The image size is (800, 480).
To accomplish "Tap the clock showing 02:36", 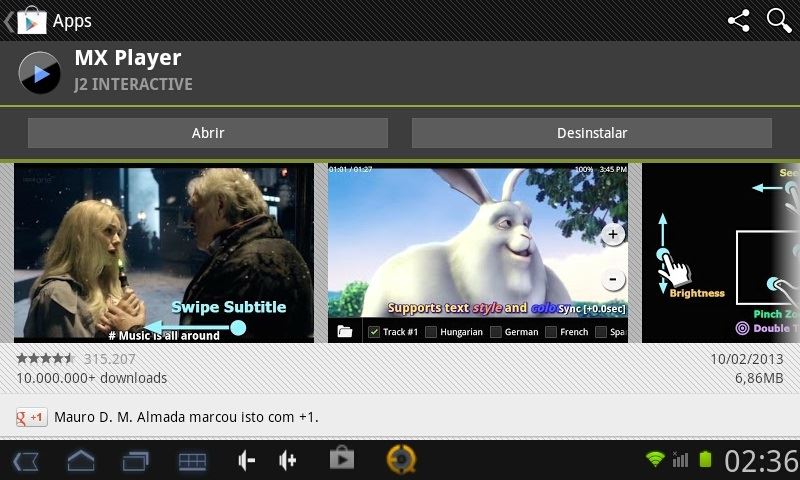I will pyautogui.click(x=762, y=461).
